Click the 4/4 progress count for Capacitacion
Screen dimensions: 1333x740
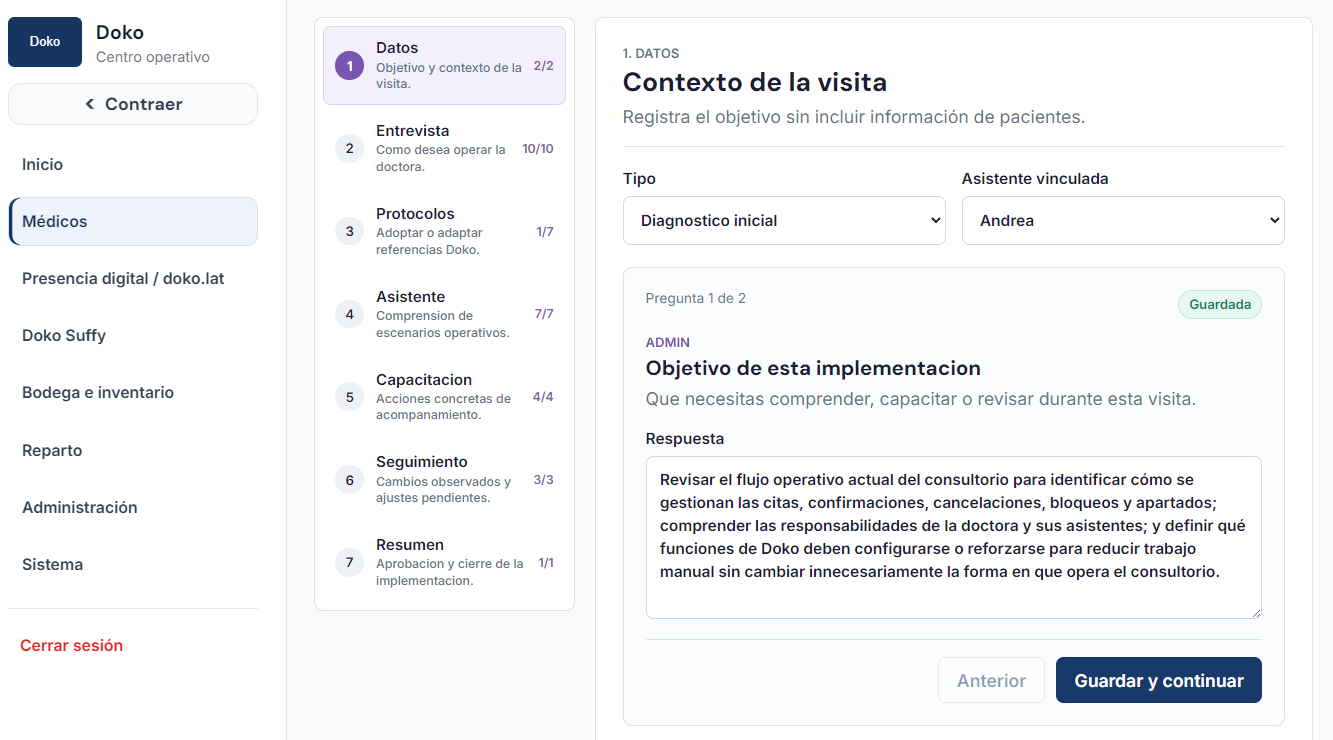point(543,397)
